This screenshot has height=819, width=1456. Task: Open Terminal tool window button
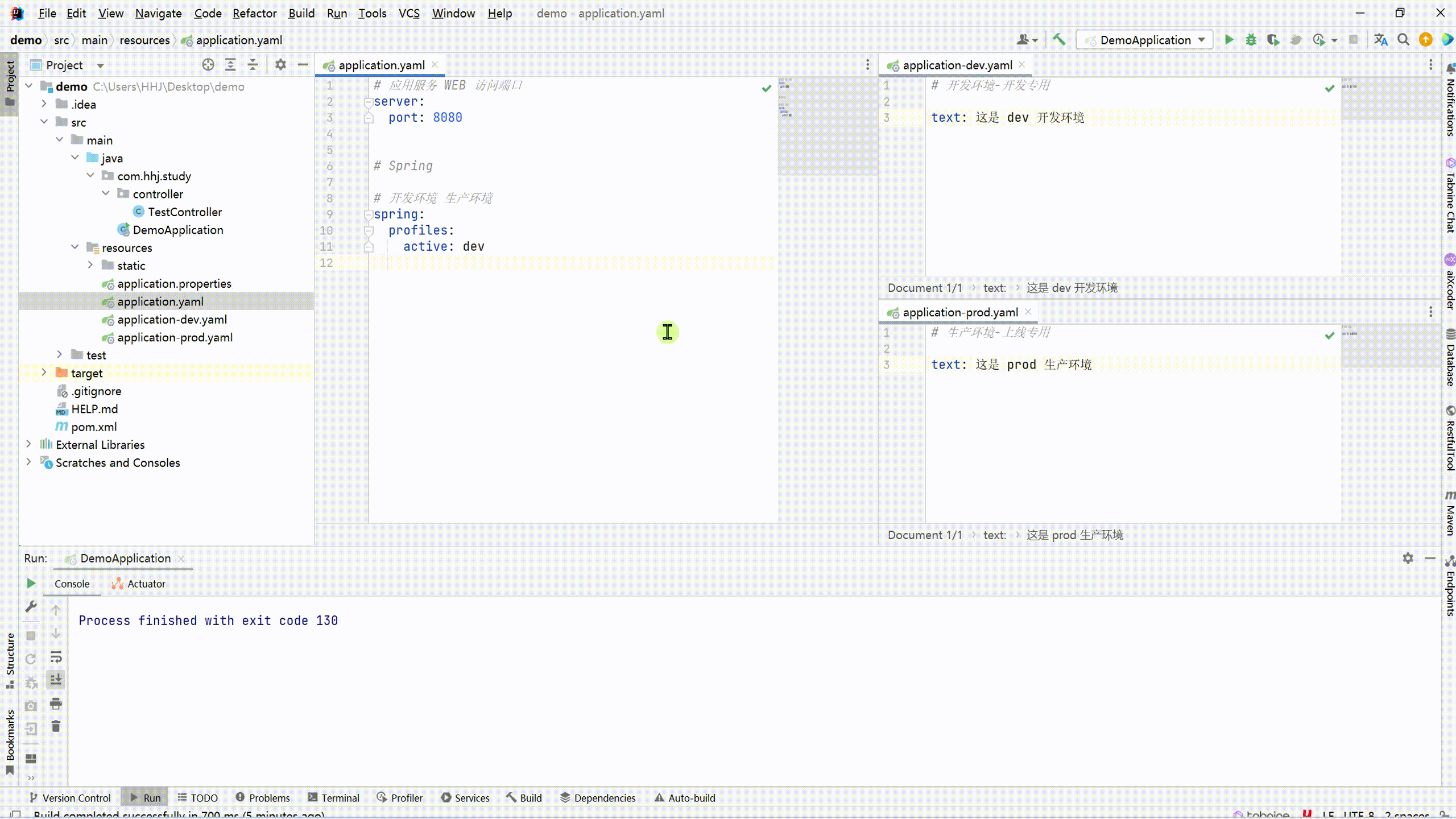333,798
